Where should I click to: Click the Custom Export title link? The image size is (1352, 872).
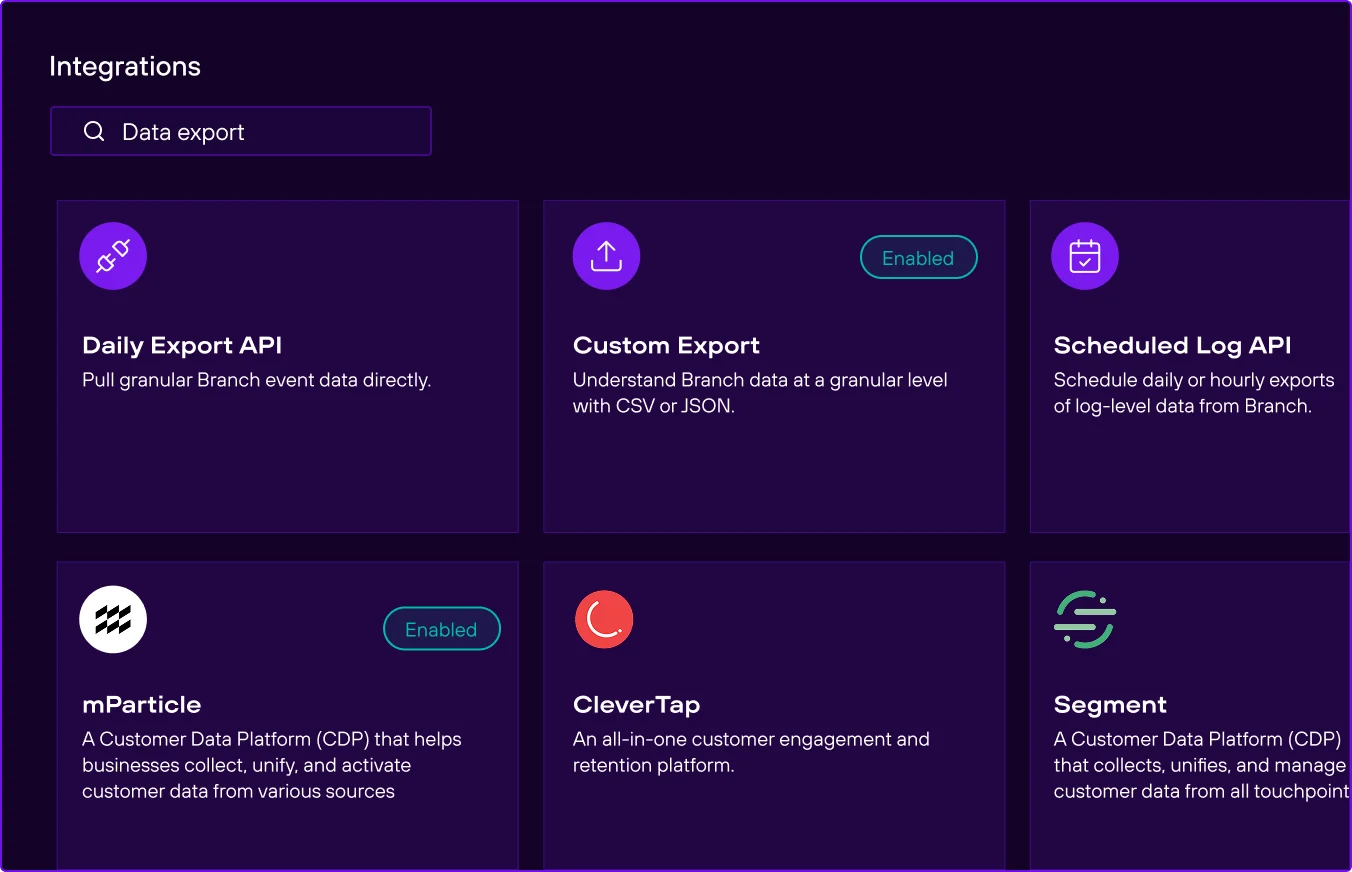[x=666, y=345]
